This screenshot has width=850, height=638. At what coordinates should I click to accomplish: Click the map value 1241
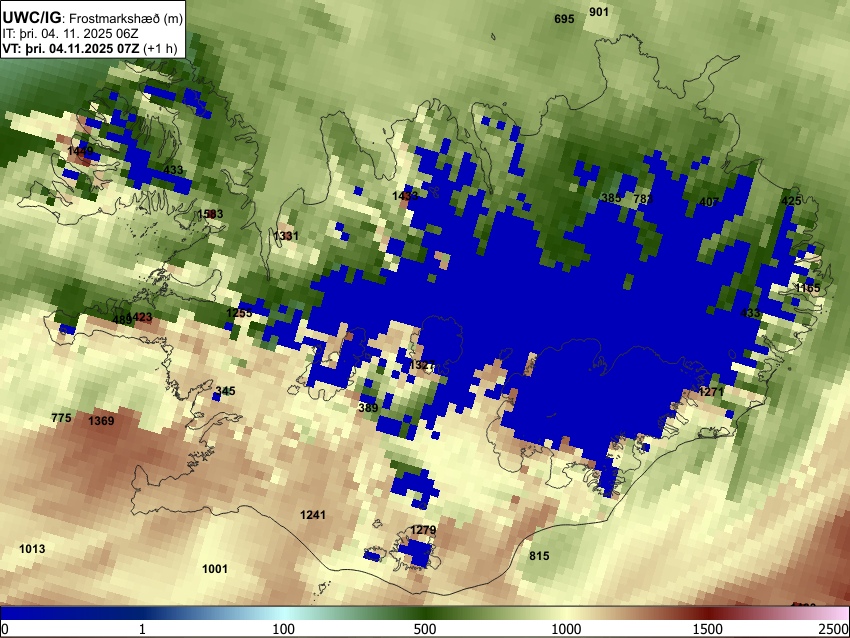click(313, 515)
